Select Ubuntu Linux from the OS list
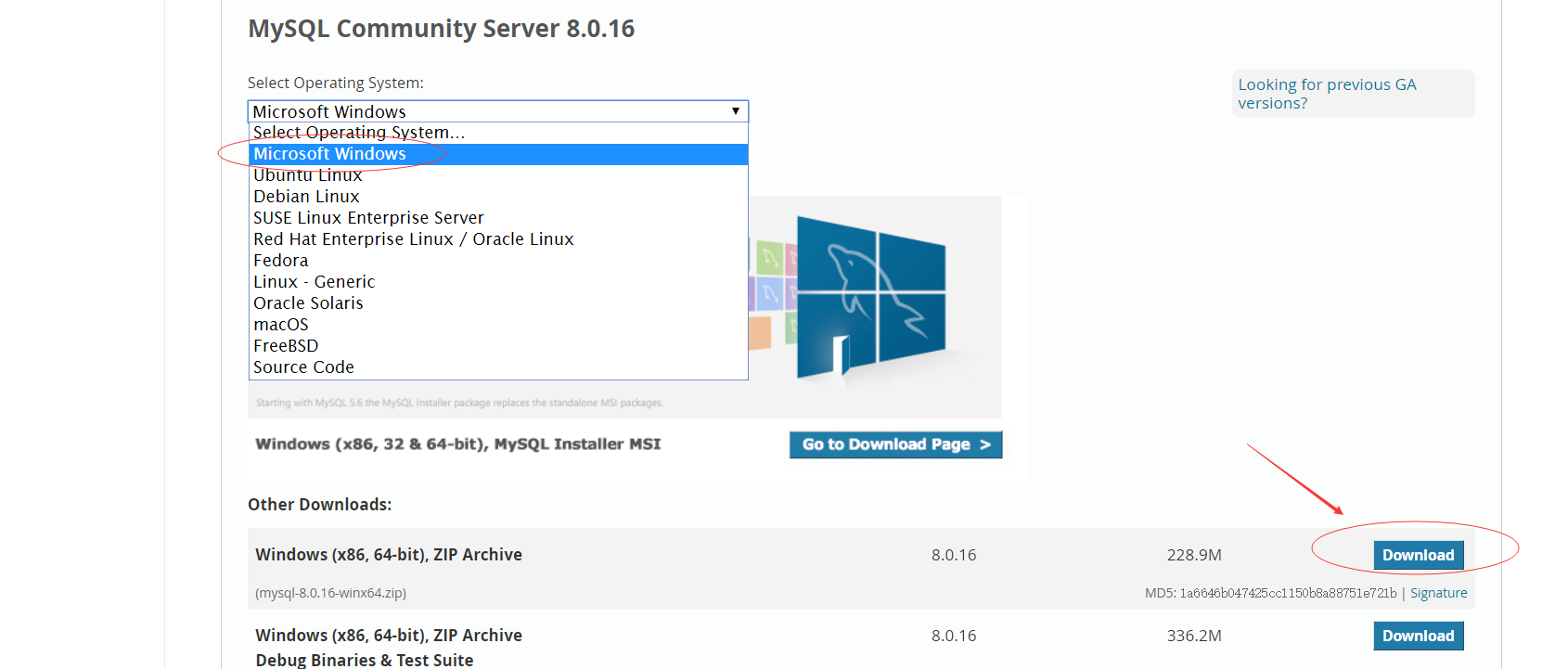1568x669 pixels. coord(498,175)
